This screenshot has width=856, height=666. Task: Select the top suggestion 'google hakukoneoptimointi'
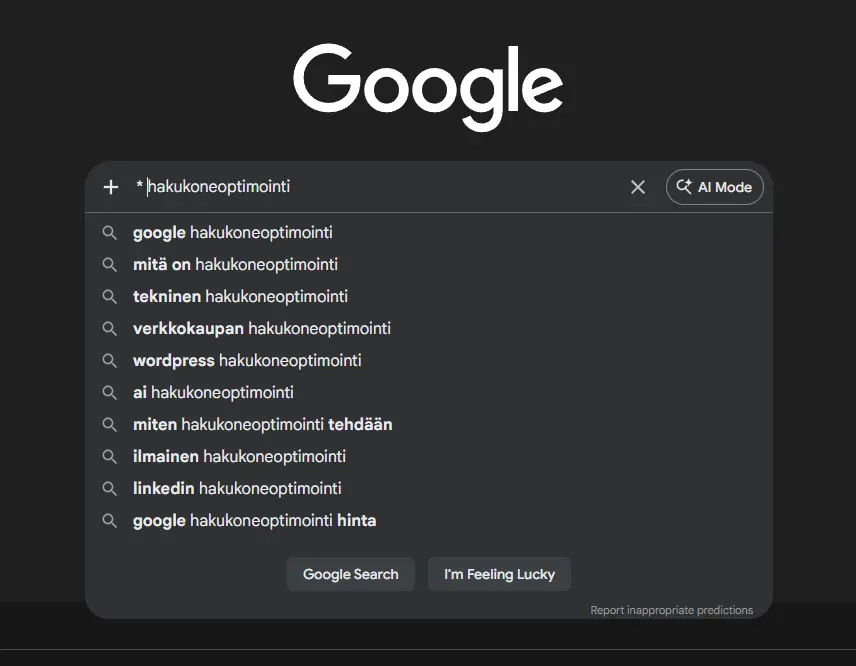tap(233, 232)
